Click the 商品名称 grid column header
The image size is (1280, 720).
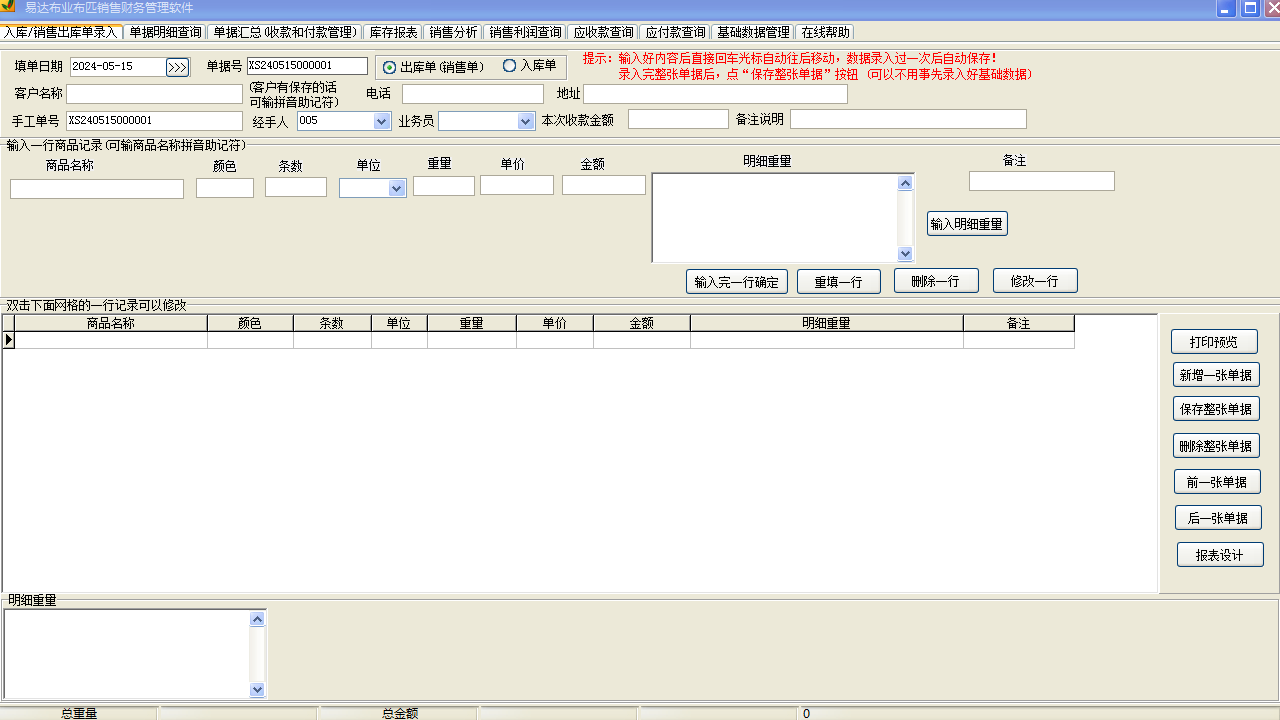pyautogui.click(x=111, y=324)
